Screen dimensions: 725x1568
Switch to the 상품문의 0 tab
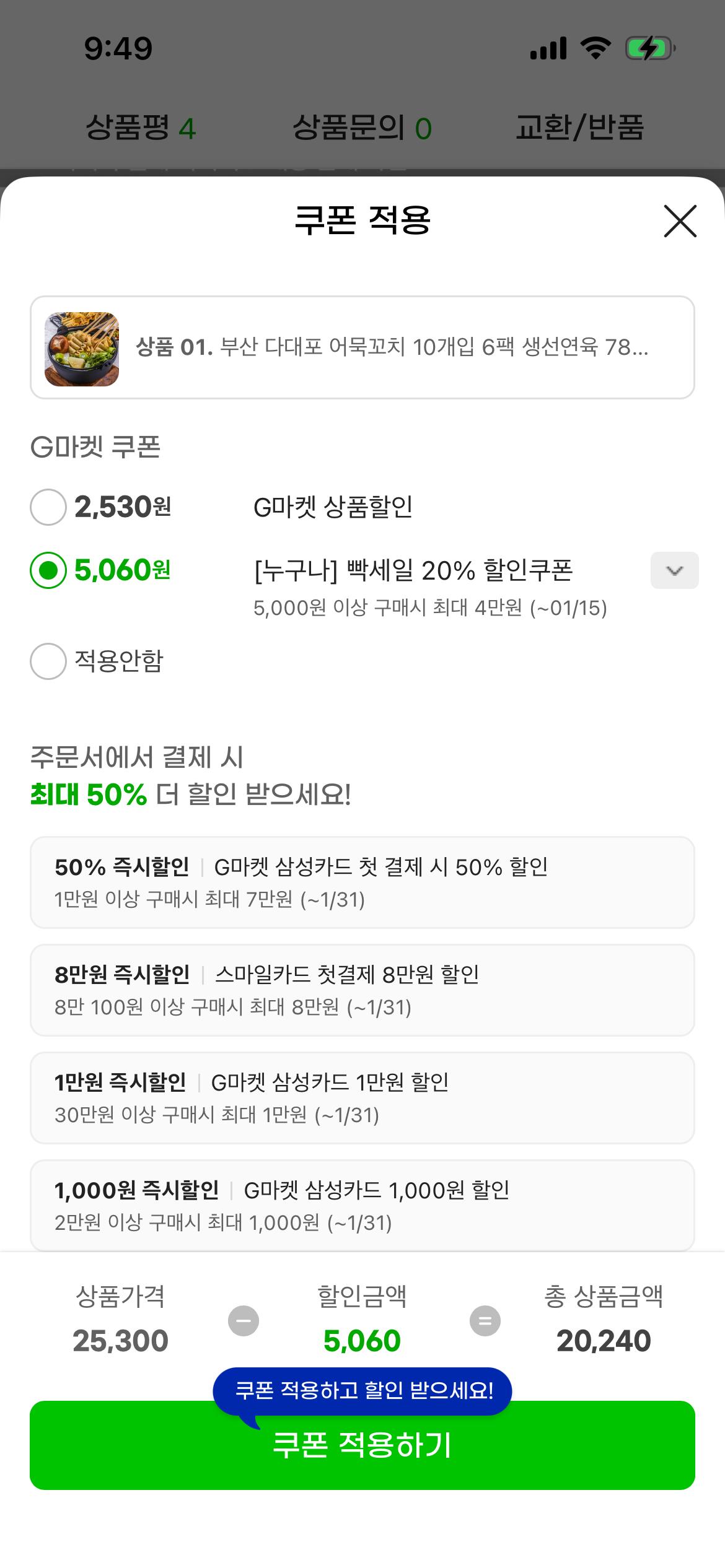(x=363, y=125)
